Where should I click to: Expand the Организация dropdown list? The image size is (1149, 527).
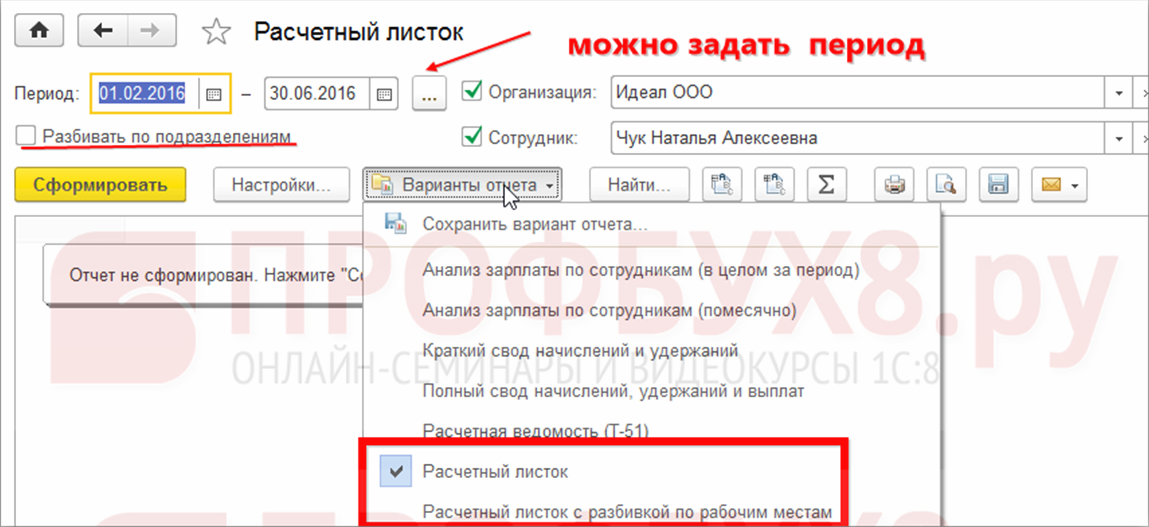tap(1119, 94)
